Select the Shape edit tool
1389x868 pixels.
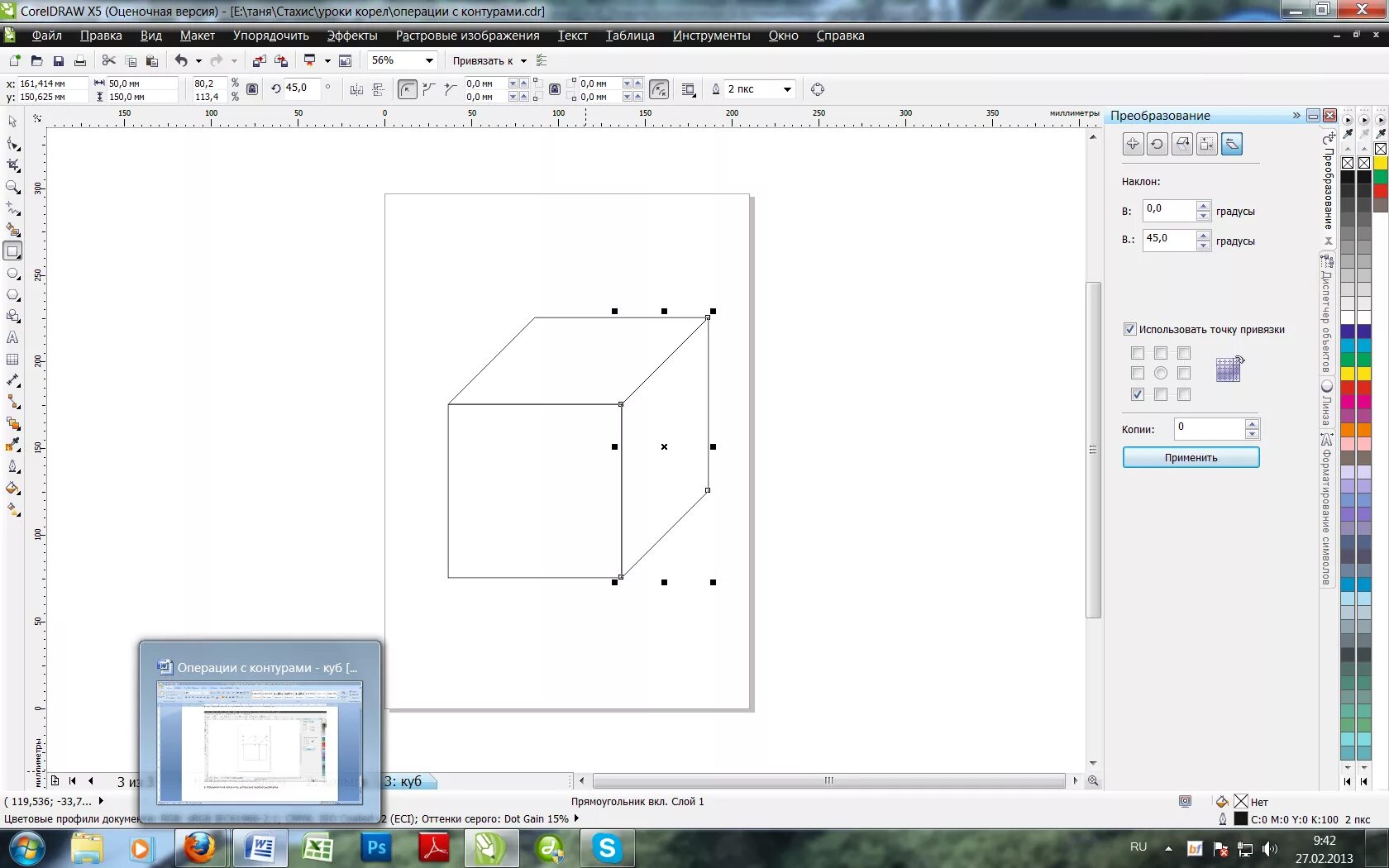tap(12, 144)
